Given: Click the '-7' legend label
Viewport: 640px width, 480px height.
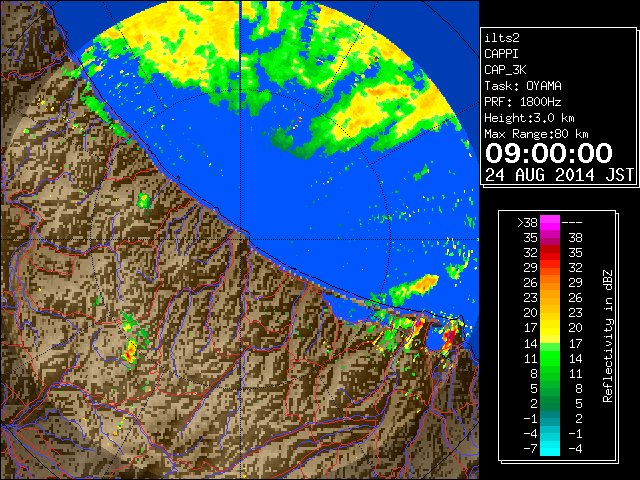Looking at the screenshot, I should click(530, 448).
